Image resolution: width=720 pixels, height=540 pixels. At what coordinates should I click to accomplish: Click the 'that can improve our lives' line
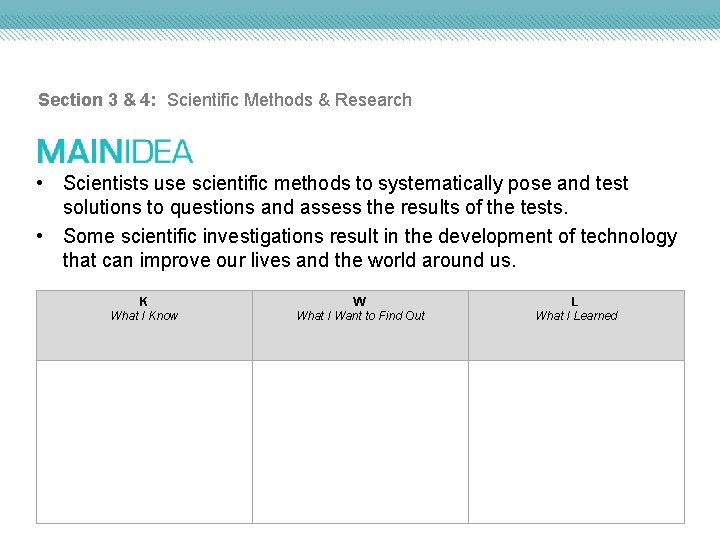(290, 260)
